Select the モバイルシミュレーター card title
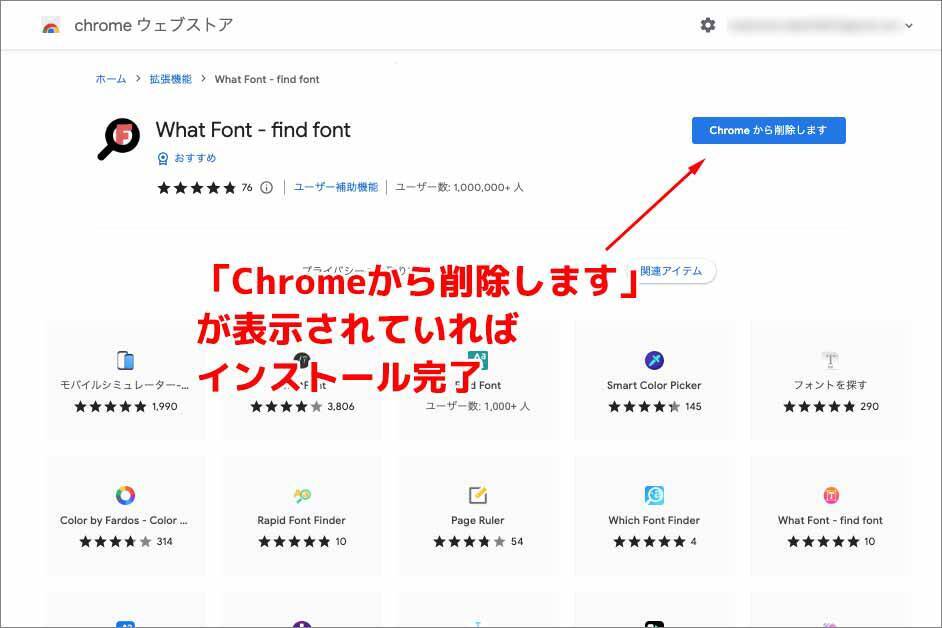Image resolution: width=942 pixels, height=628 pixels. [124, 385]
